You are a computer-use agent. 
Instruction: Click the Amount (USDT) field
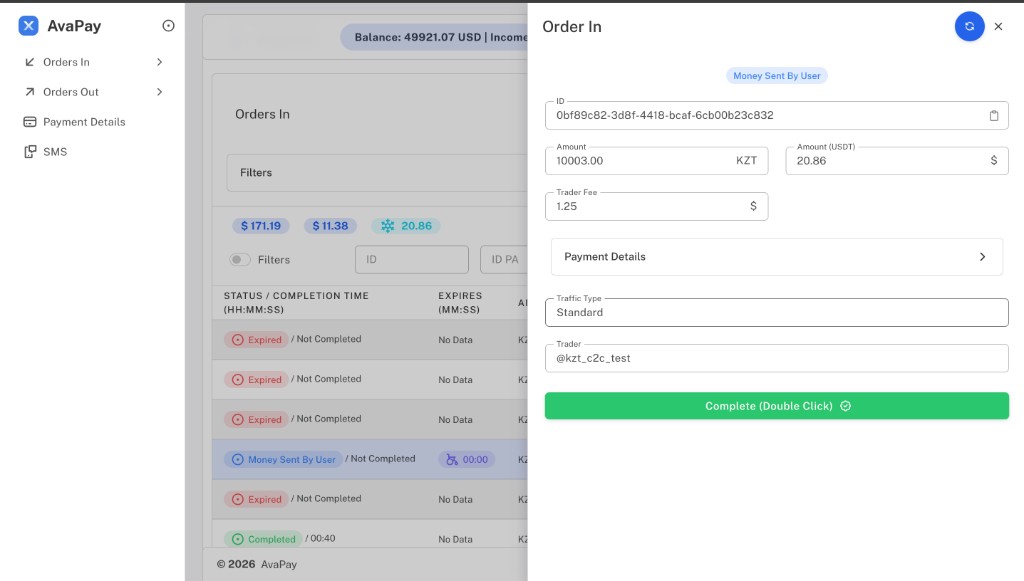[x=897, y=161]
